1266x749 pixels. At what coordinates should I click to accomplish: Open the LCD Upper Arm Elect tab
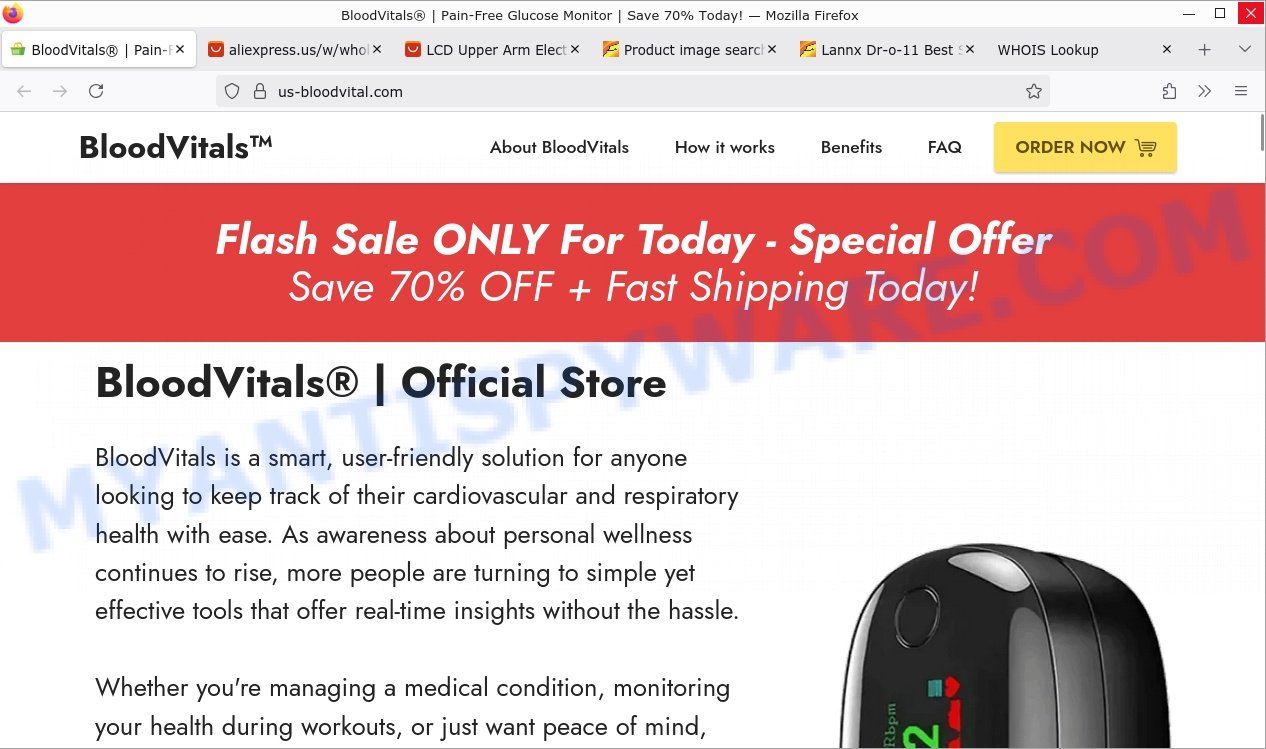coord(486,49)
